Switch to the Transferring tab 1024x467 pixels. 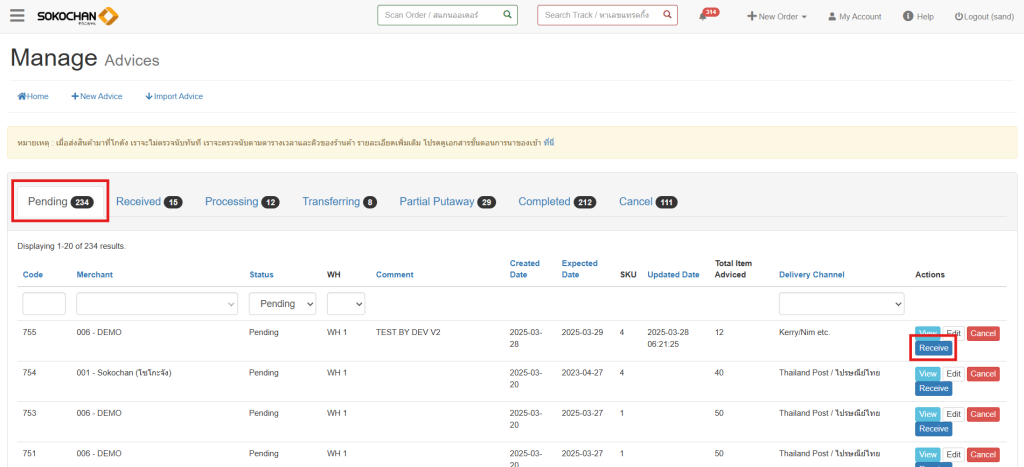click(339, 202)
